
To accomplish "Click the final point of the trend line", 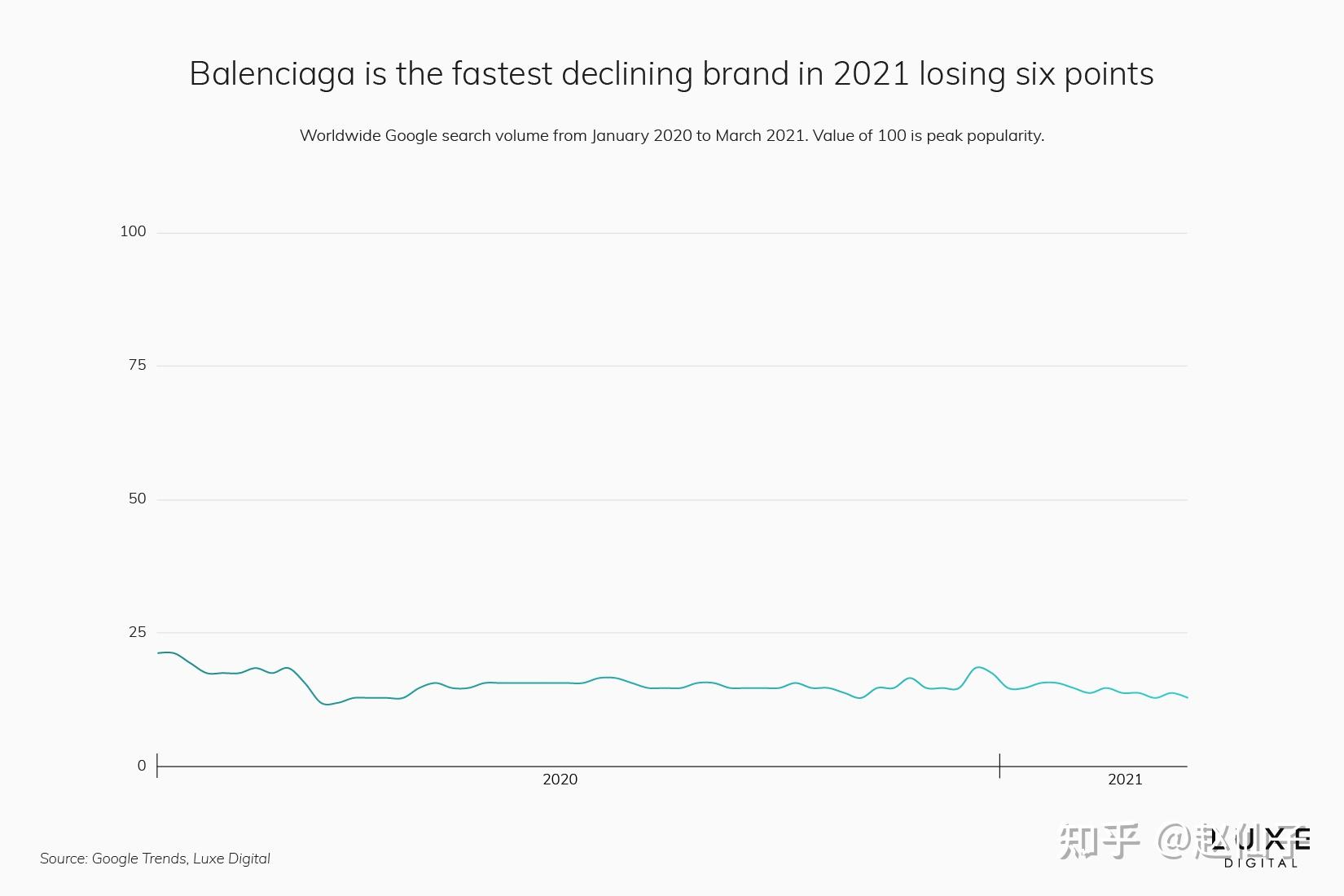I will (1187, 697).
